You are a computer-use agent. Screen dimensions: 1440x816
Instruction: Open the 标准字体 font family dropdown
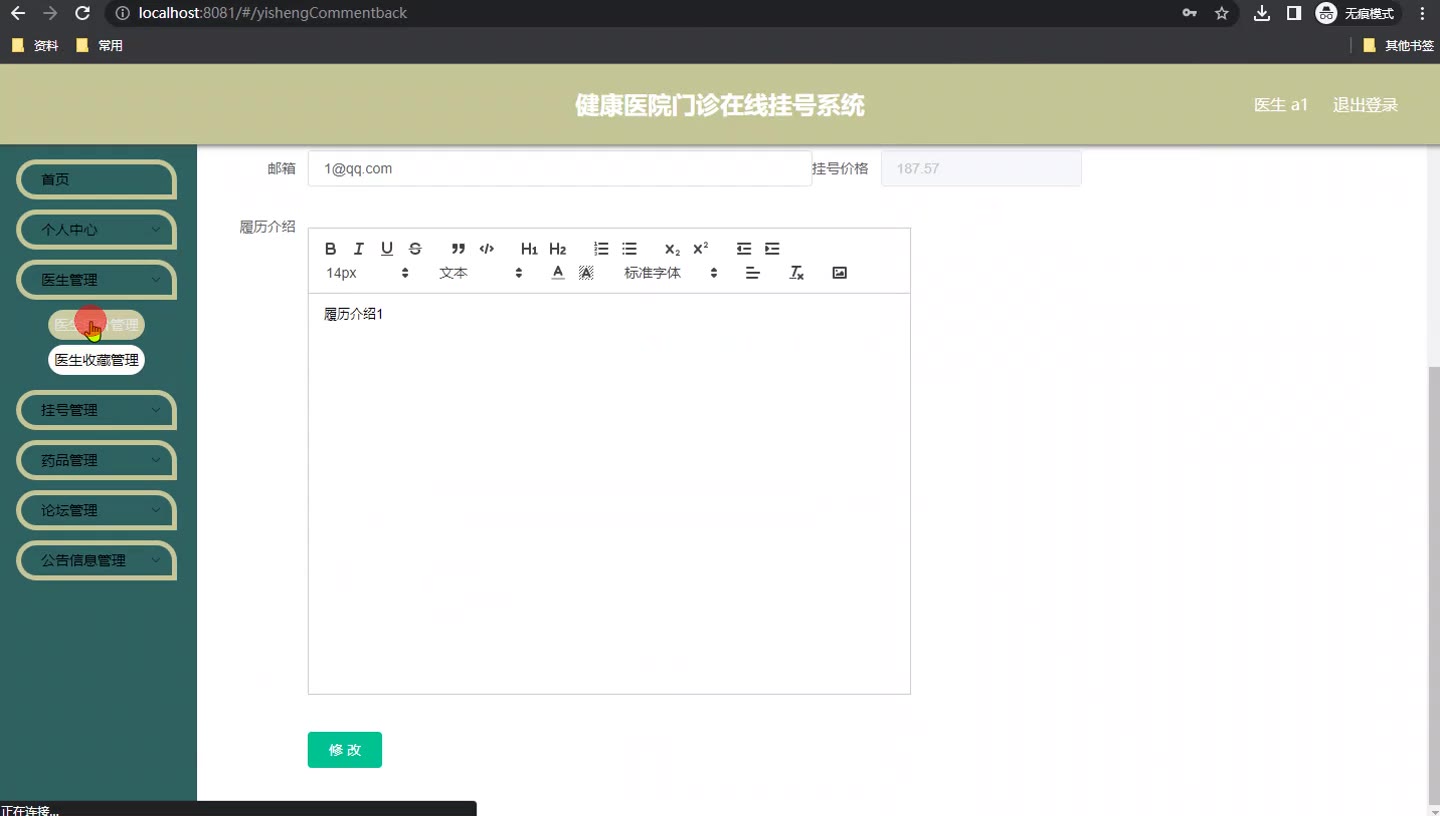point(670,273)
